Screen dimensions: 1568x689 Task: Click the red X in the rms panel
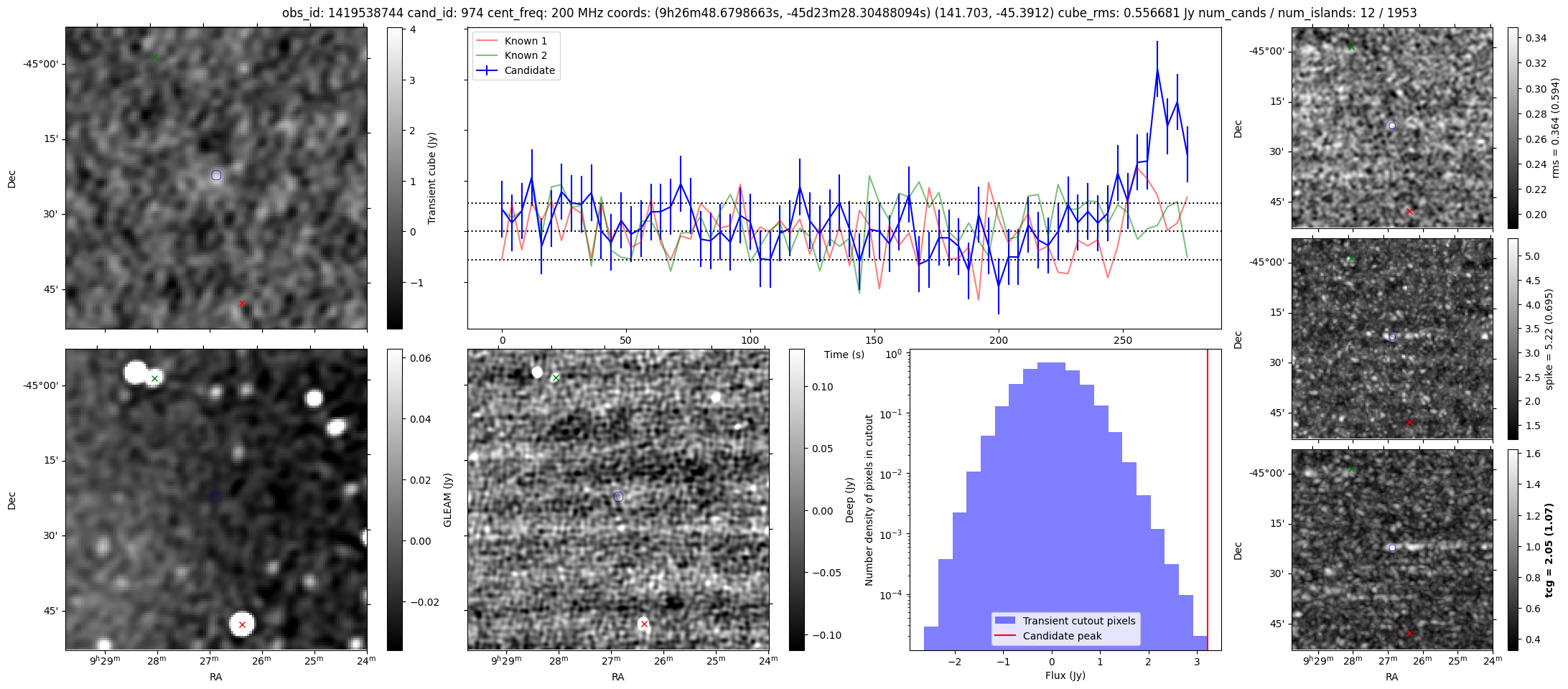[x=1409, y=211]
